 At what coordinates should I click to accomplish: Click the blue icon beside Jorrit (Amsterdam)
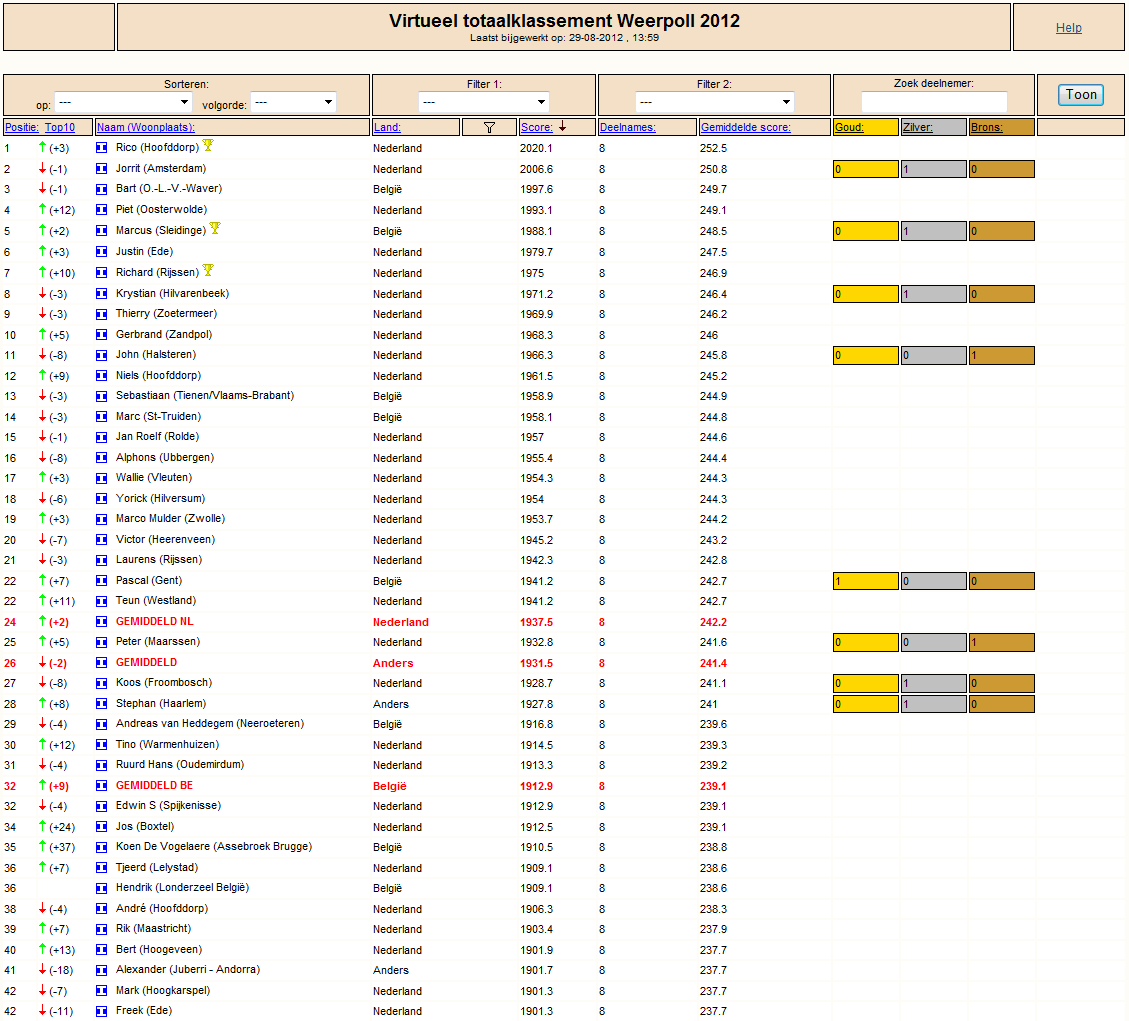(x=102, y=169)
